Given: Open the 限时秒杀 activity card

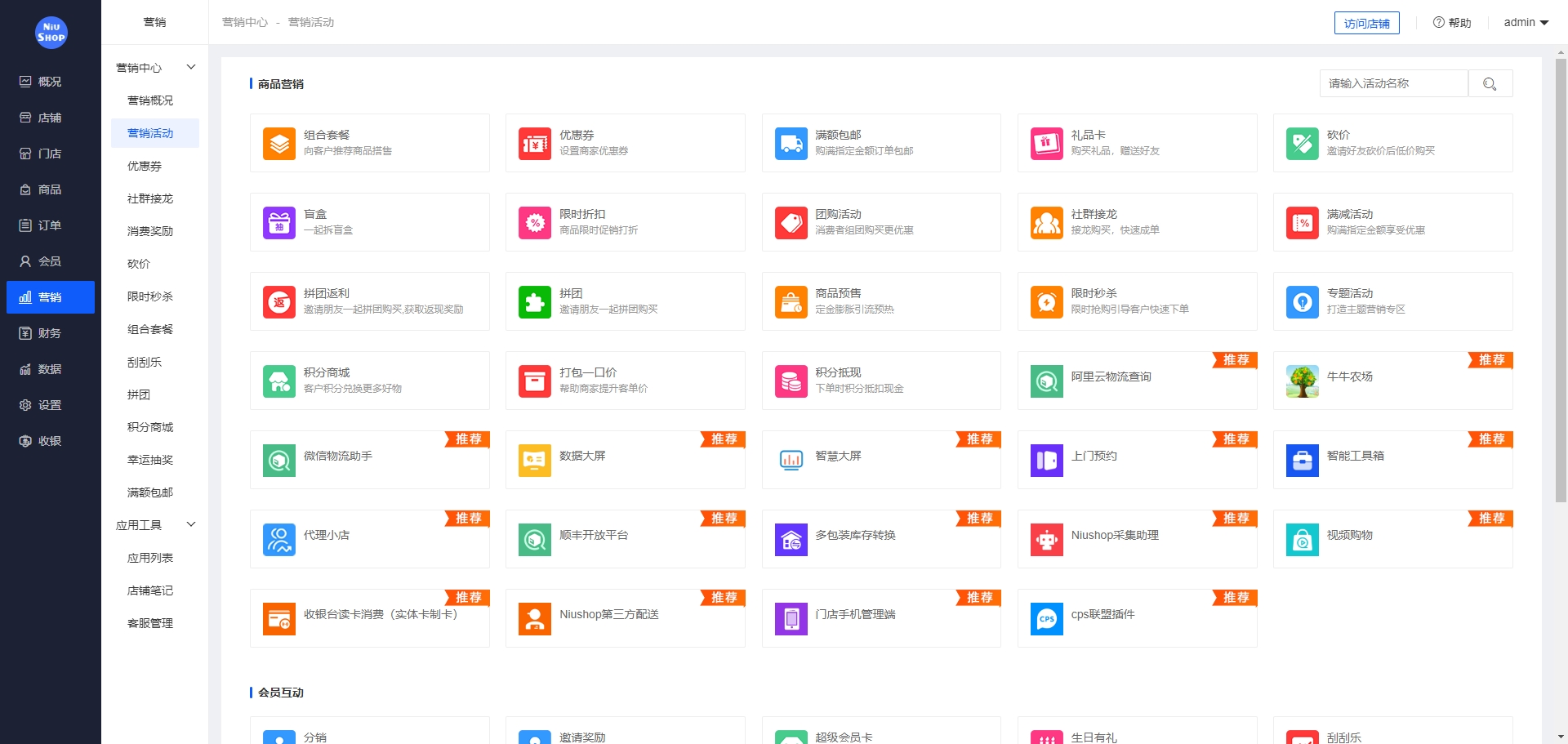Looking at the screenshot, I should click(1136, 301).
